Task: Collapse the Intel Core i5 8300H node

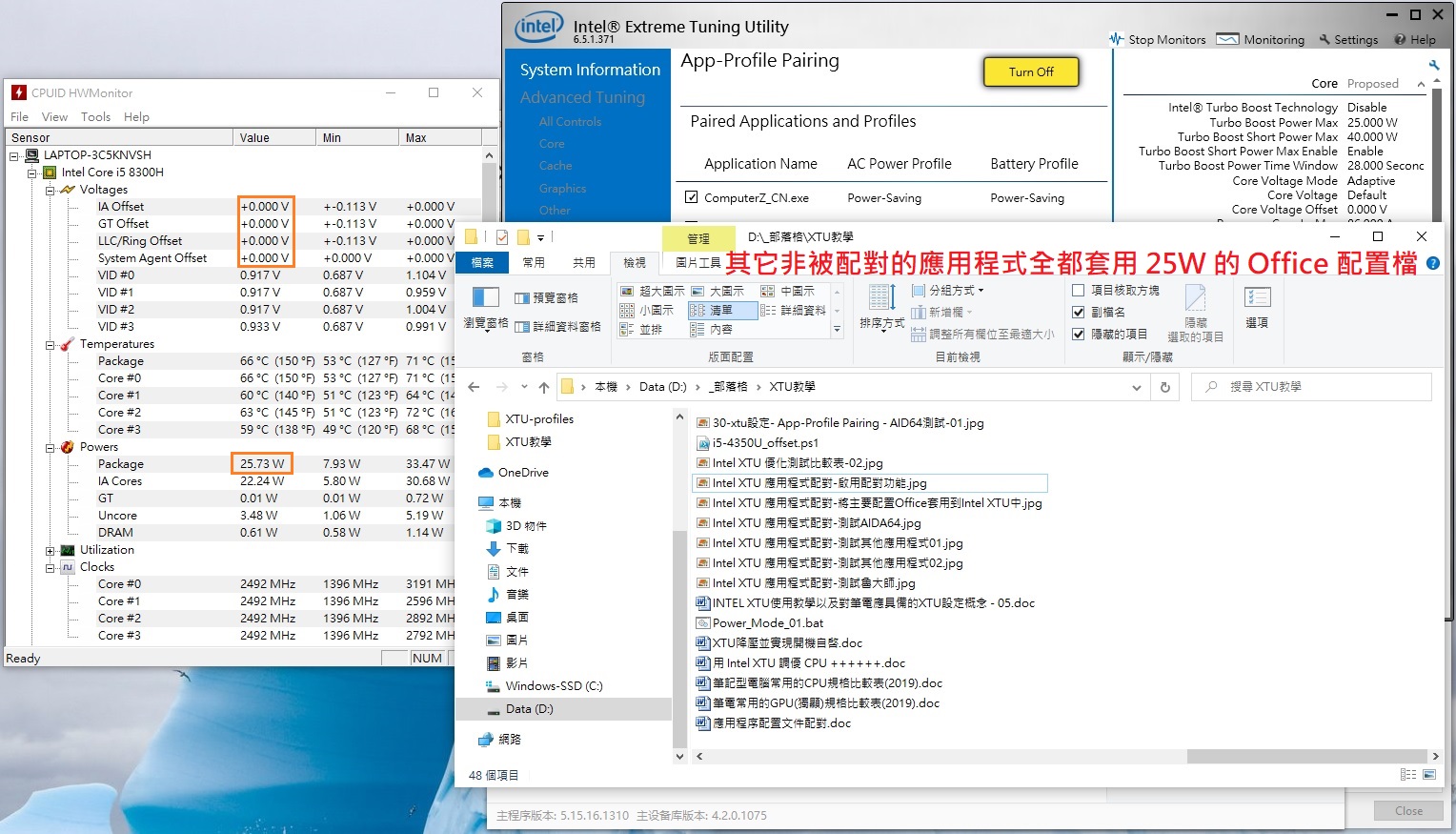Action: (31, 173)
